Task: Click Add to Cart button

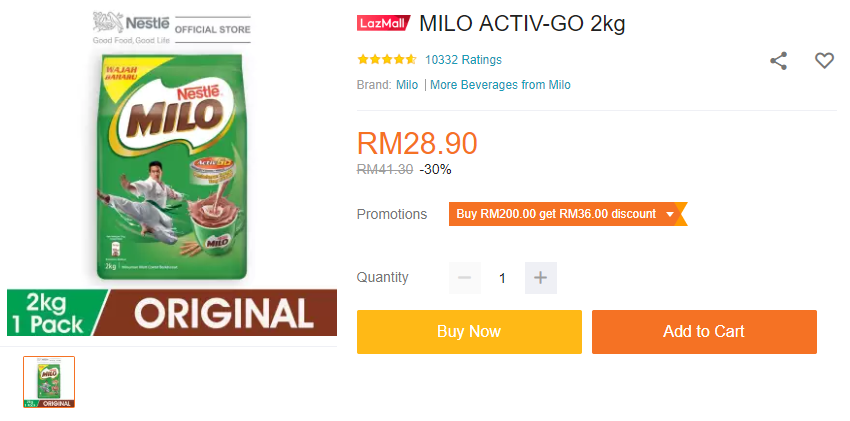Action: pyautogui.click(x=704, y=332)
